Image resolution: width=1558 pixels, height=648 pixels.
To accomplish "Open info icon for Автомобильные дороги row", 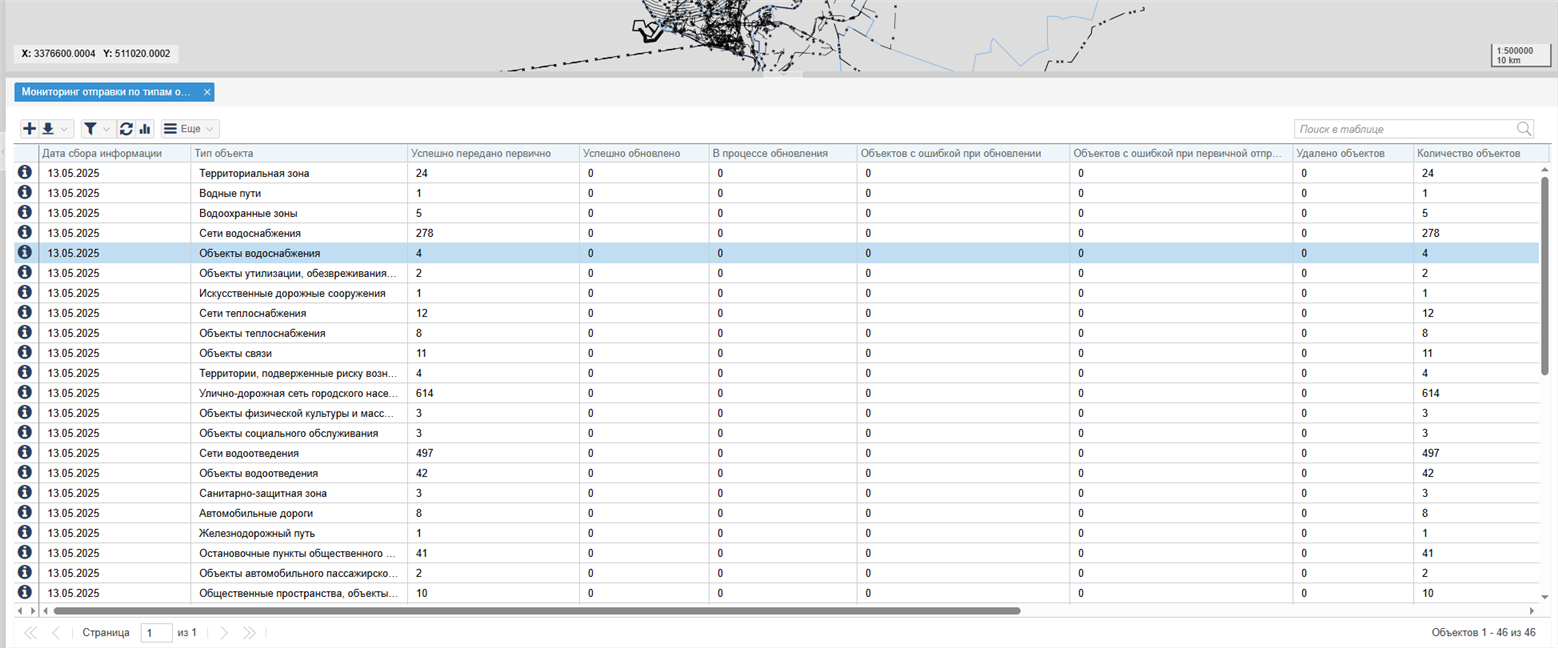I will 25,512.
